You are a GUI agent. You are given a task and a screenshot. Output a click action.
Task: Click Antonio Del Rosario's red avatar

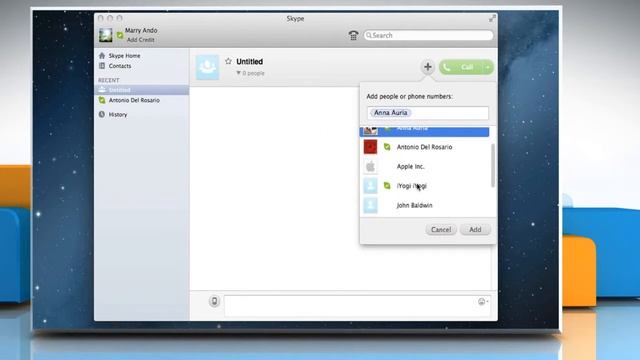[371, 147]
